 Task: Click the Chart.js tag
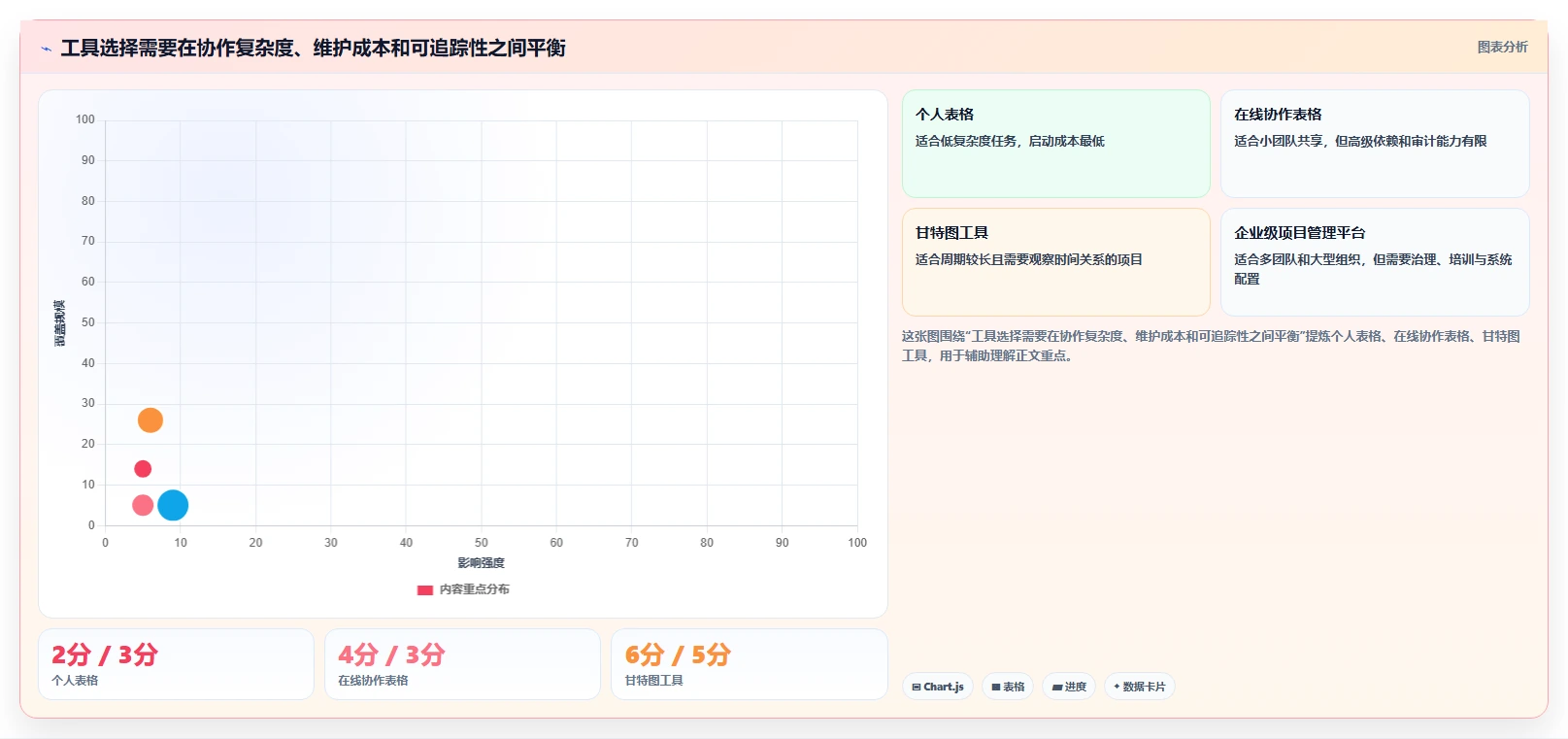(x=938, y=687)
